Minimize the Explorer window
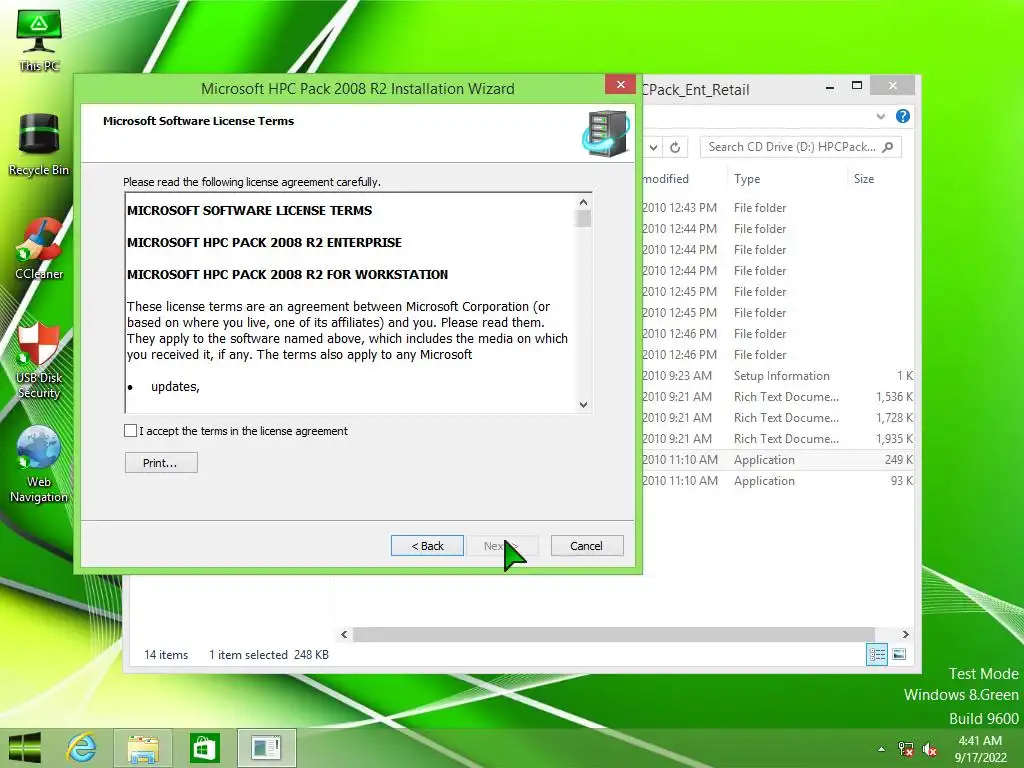Viewport: 1024px width, 768px height. point(829,86)
